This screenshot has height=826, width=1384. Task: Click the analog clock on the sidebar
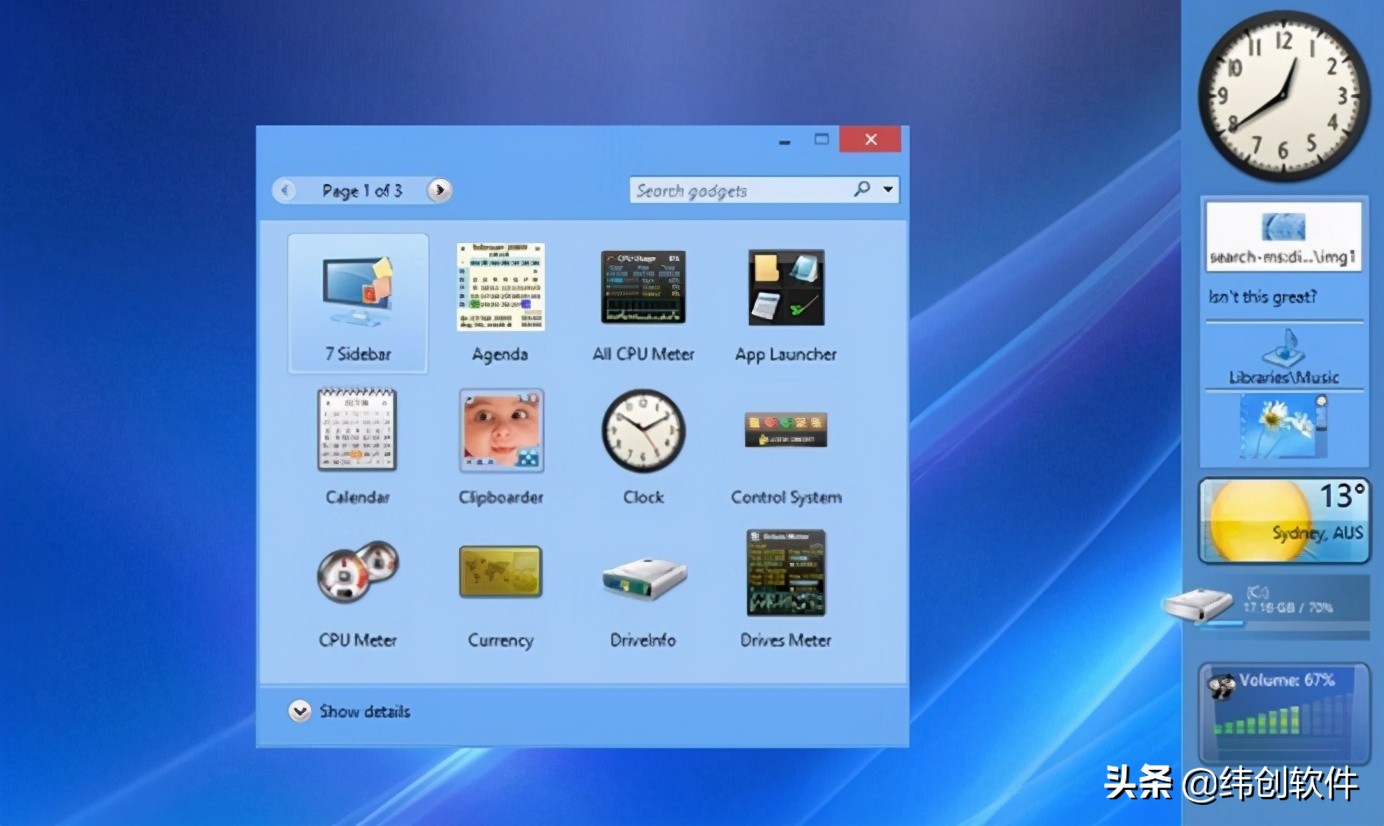[1283, 96]
